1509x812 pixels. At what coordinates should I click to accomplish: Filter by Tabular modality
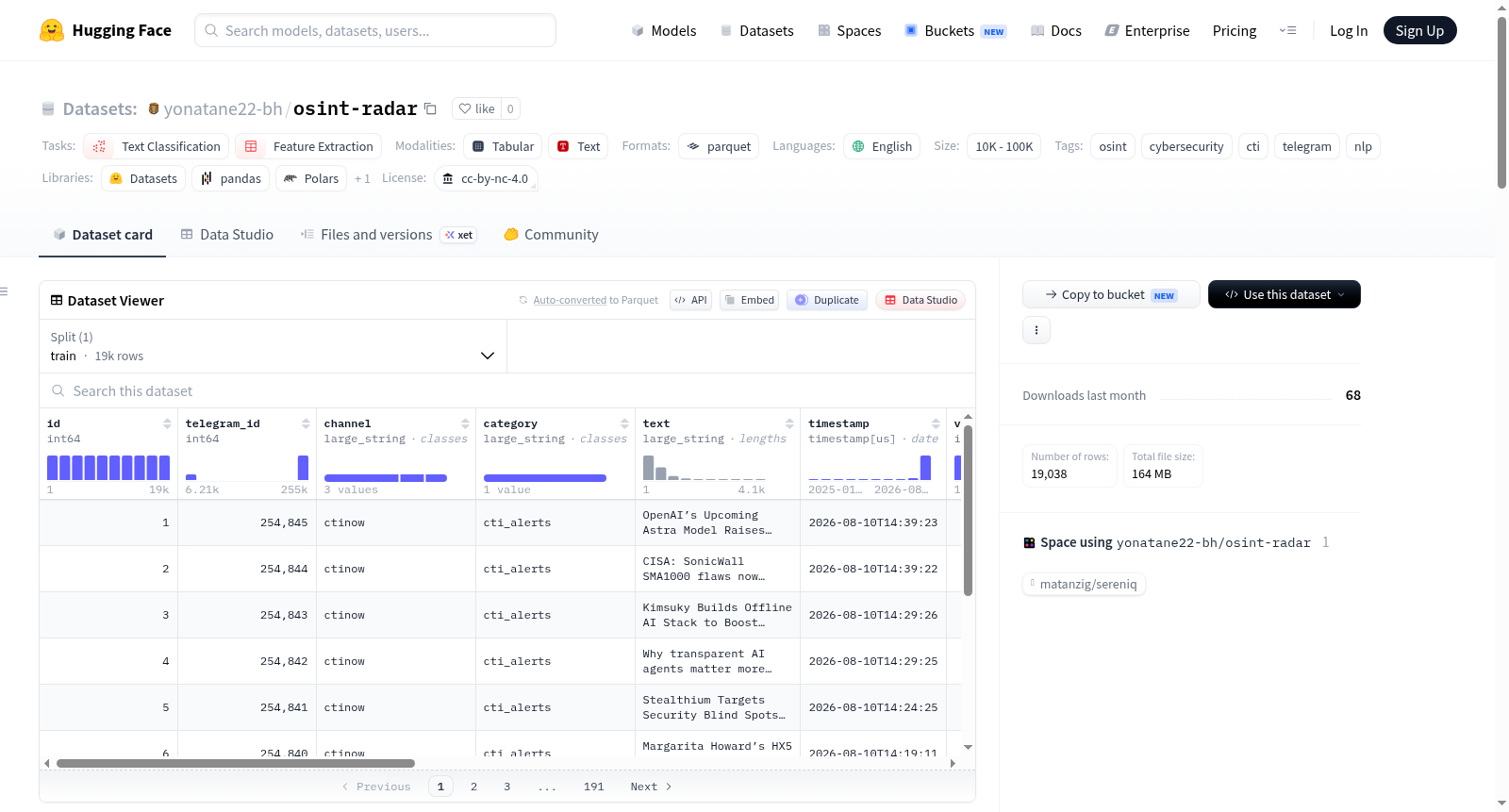point(503,146)
